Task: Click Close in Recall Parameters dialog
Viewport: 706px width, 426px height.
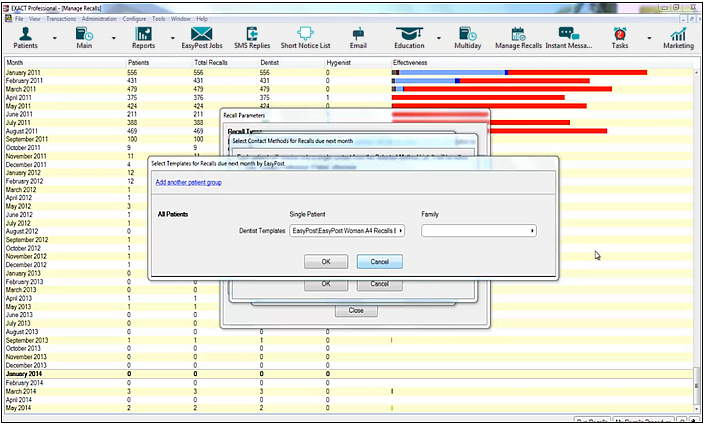Action: click(x=356, y=310)
